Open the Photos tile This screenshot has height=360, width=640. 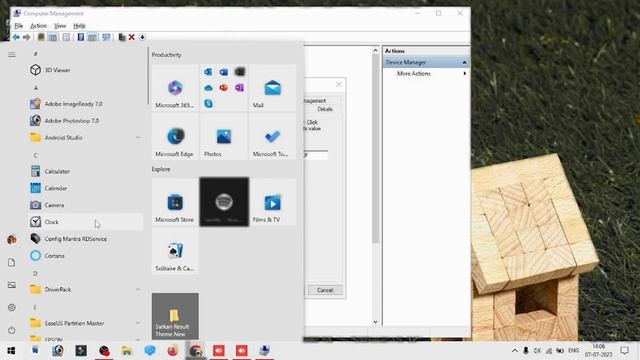pos(224,136)
